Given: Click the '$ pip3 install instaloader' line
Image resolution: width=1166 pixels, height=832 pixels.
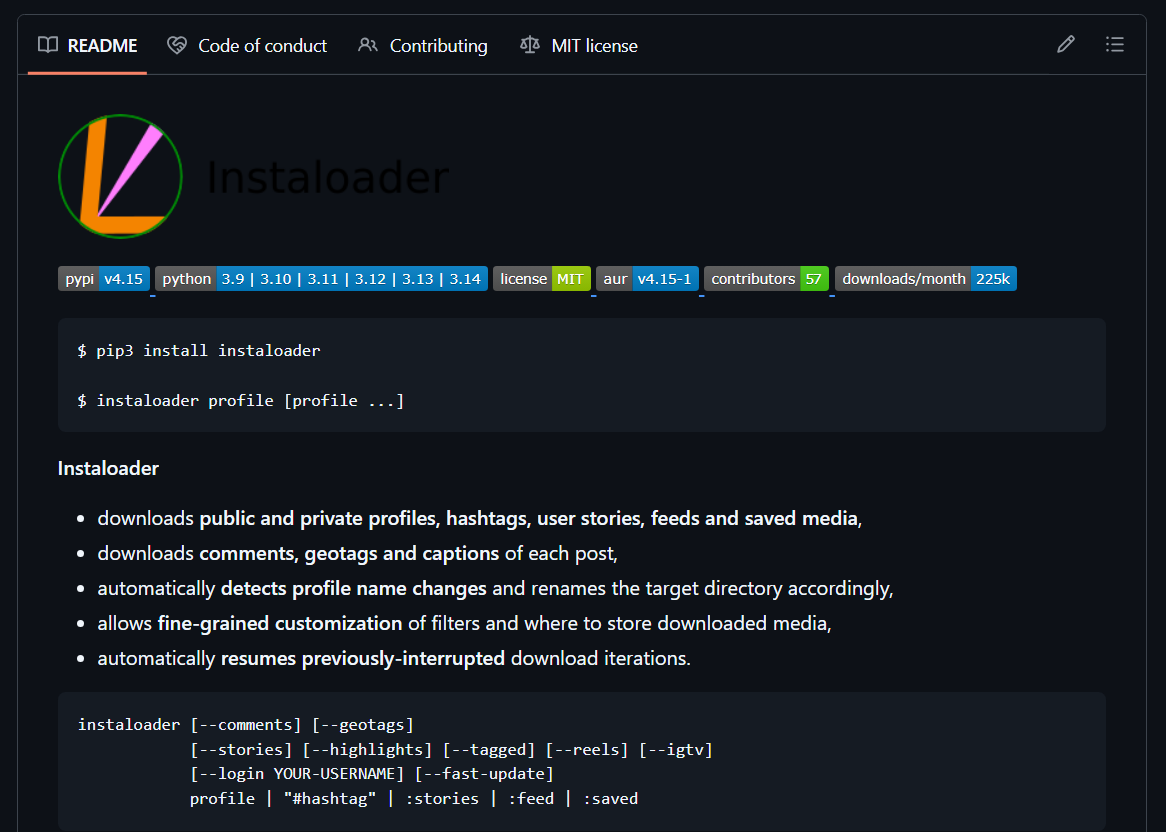Looking at the screenshot, I should coord(199,350).
